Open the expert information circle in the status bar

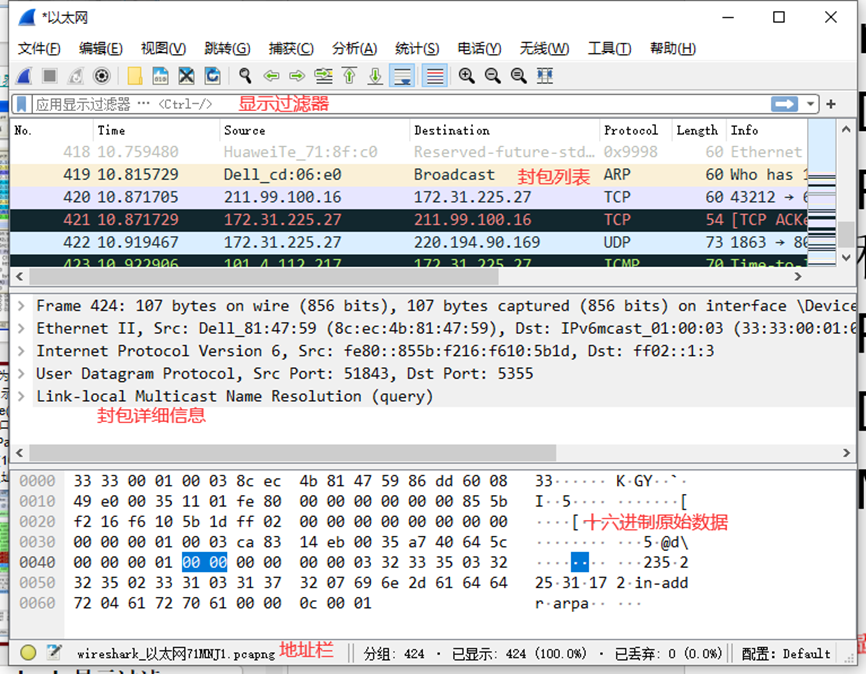(28, 652)
